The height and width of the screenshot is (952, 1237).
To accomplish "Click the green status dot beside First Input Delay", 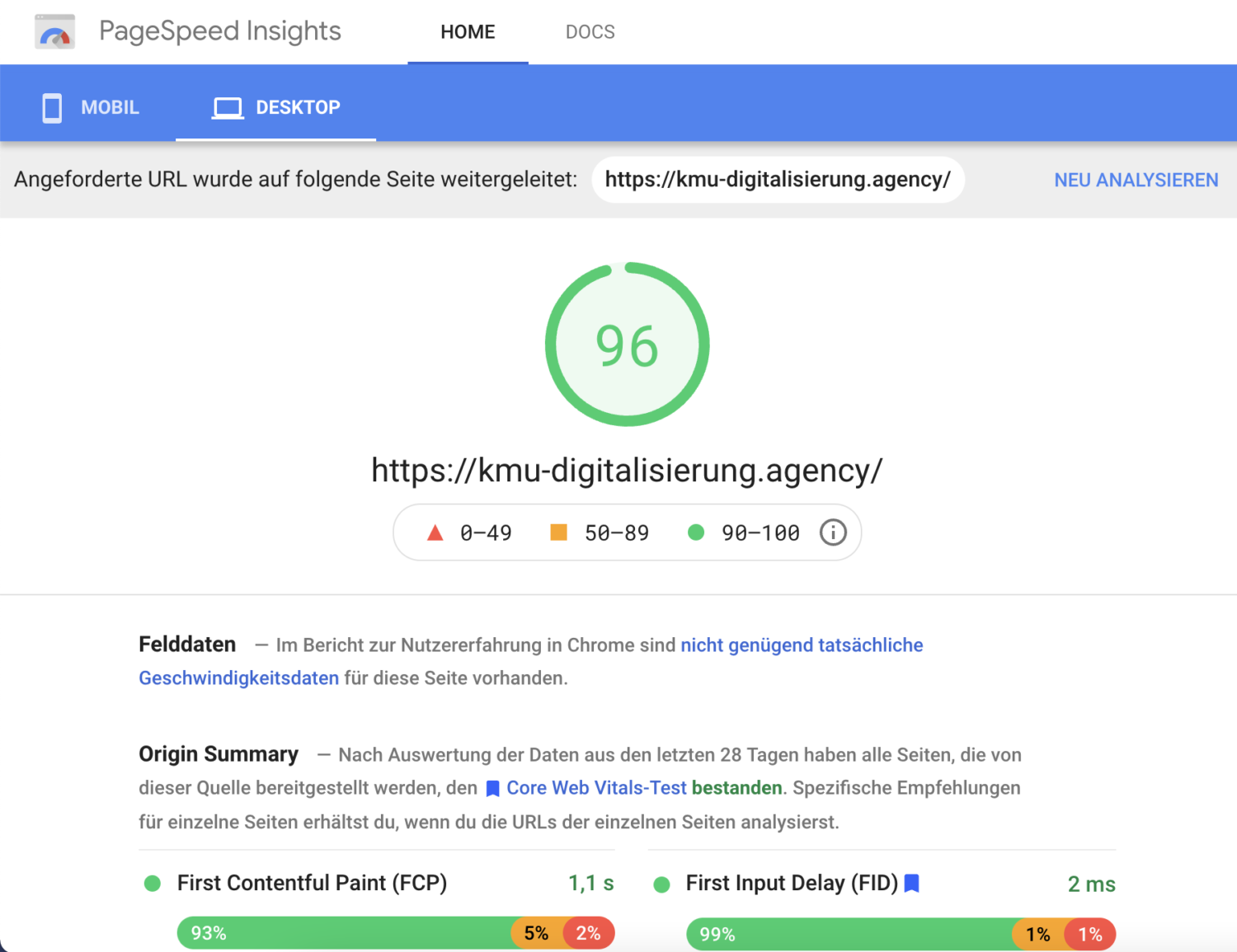I will (x=661, y=883).
